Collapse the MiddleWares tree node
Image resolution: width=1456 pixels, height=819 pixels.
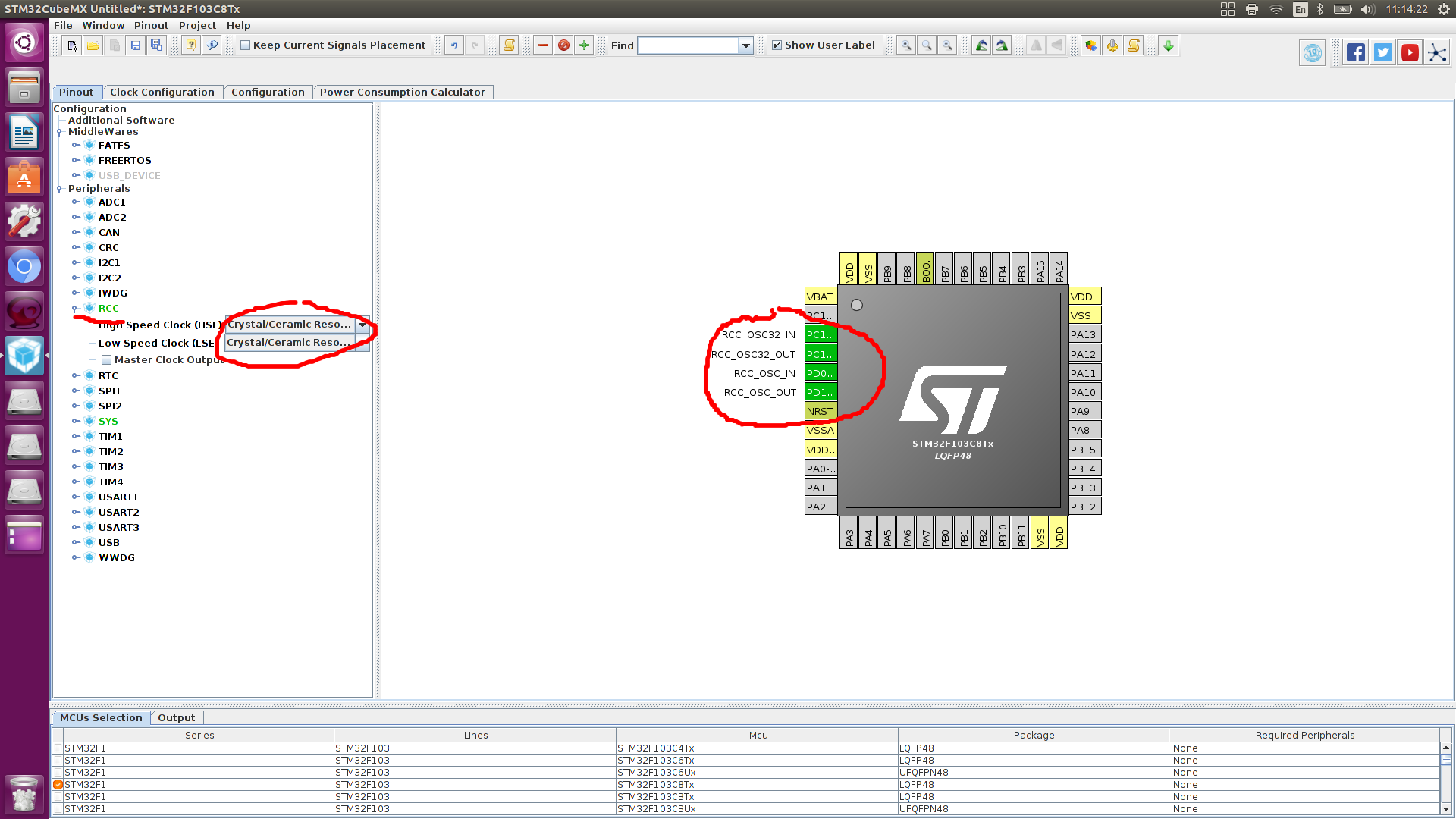pos(59,132)
